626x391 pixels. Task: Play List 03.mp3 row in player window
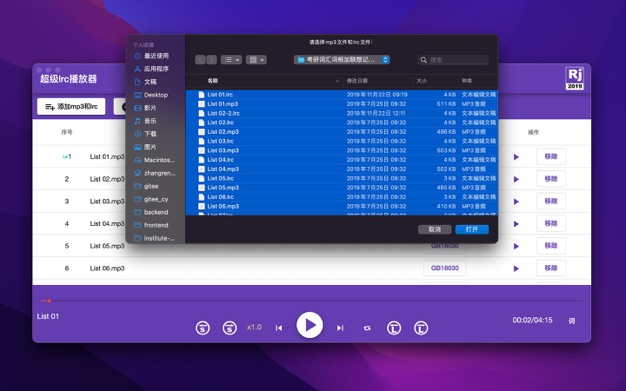click(x=516, y=202)
